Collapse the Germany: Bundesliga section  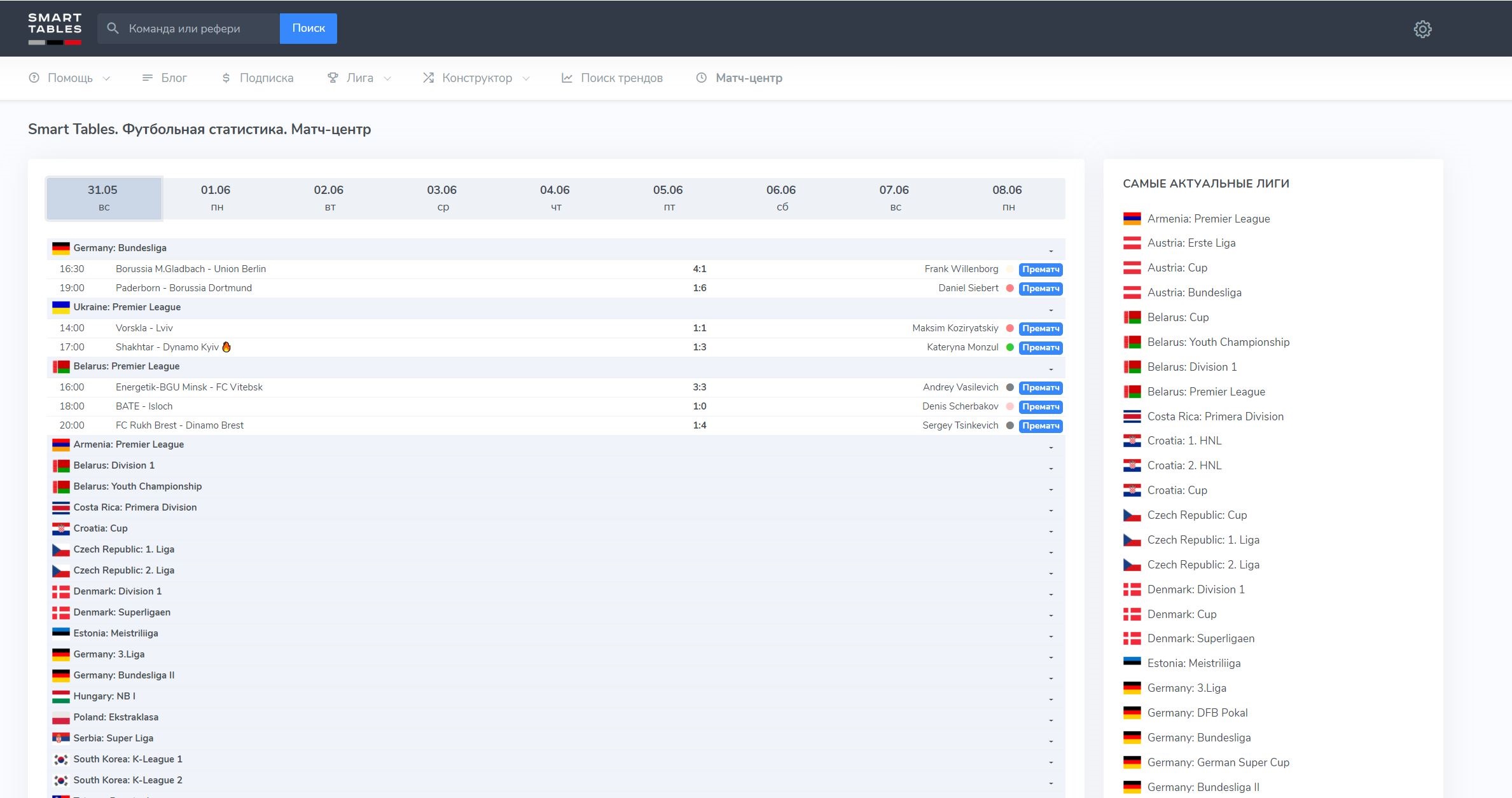[x=1051, y=251]
